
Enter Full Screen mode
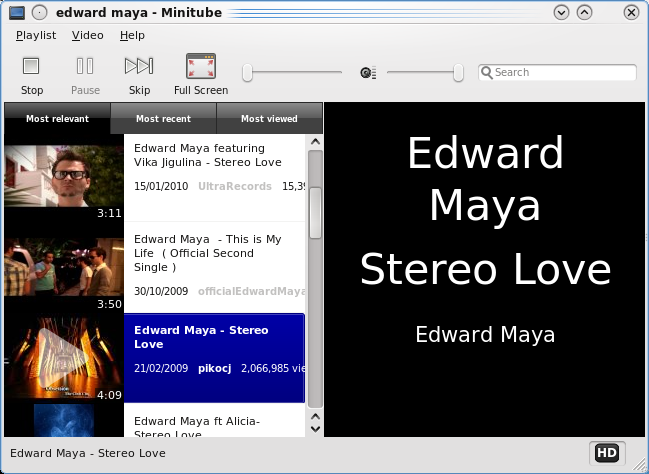click(201, 75)
